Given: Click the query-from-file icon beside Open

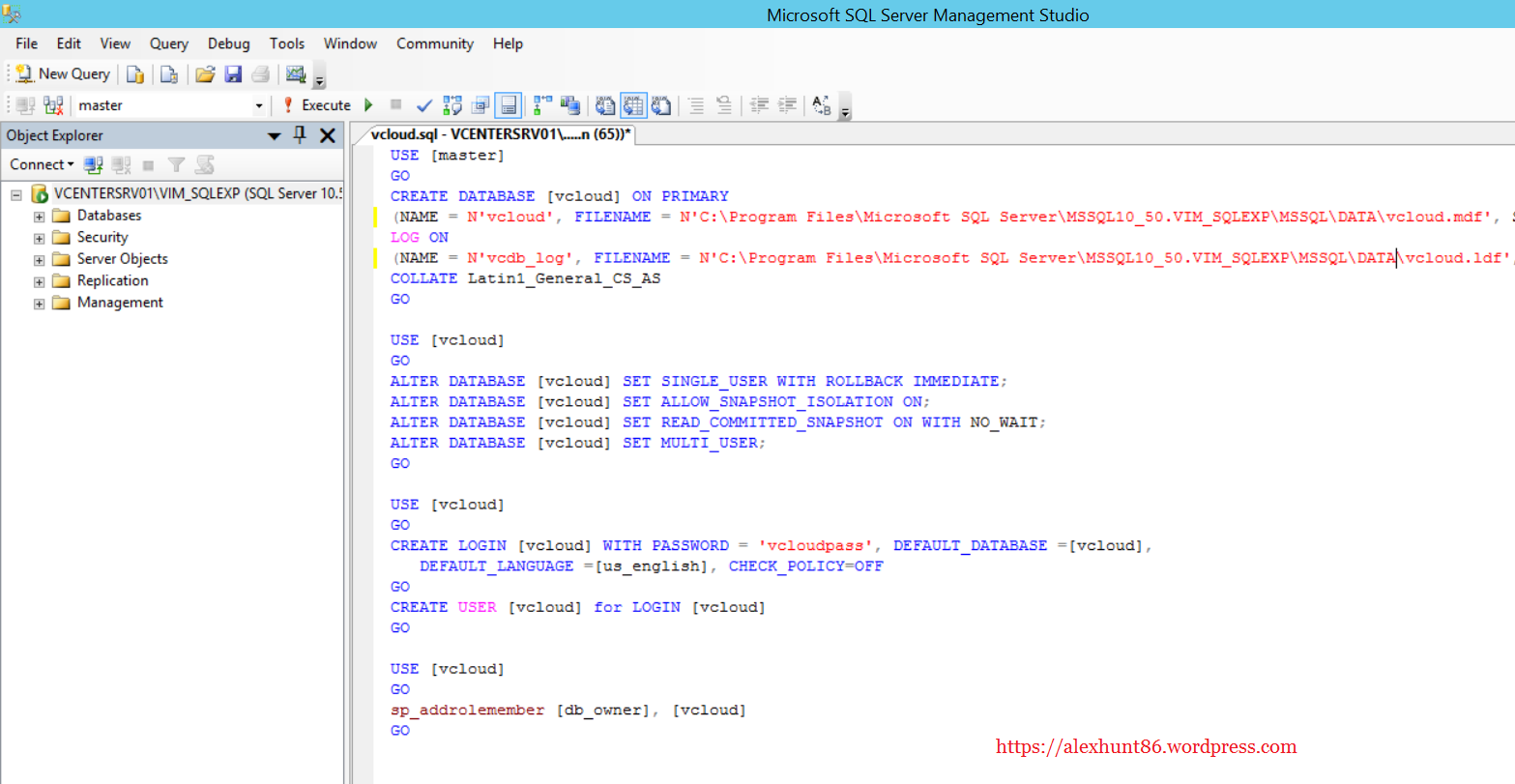Looking at the screenshot, I should 169,74.
